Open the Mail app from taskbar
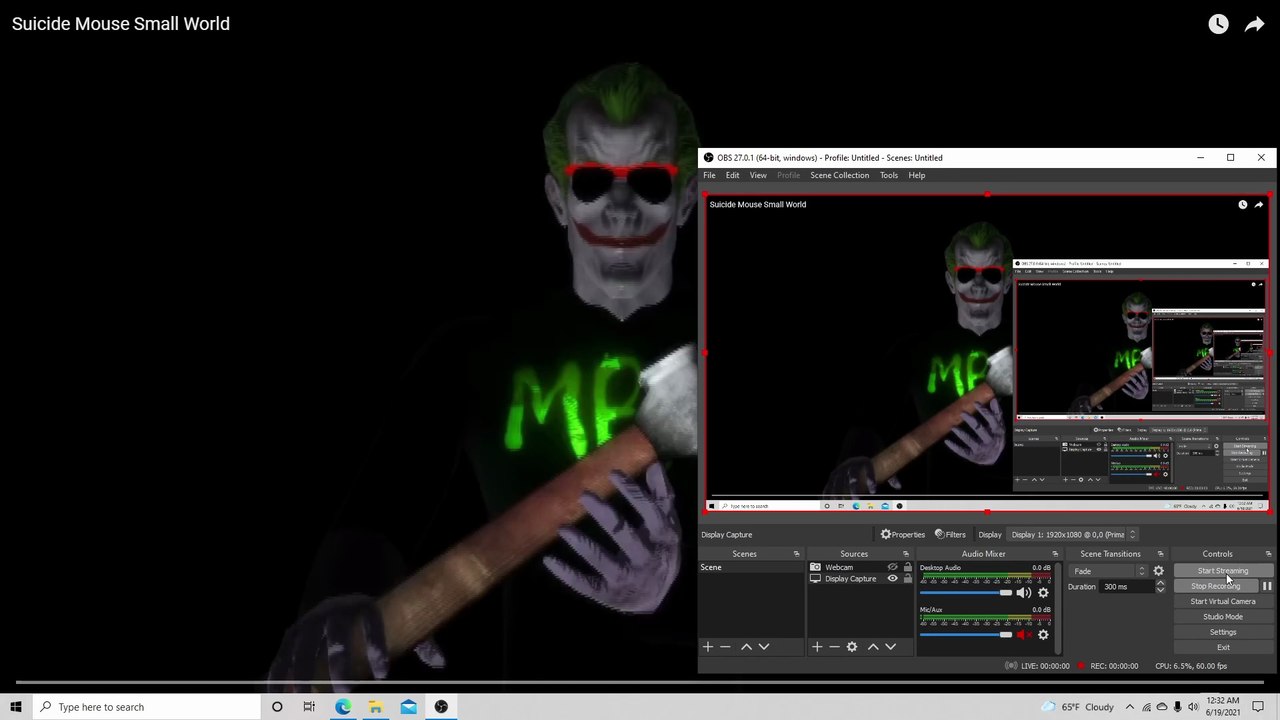Viewport: 1280px width, 720px height. 408,707
